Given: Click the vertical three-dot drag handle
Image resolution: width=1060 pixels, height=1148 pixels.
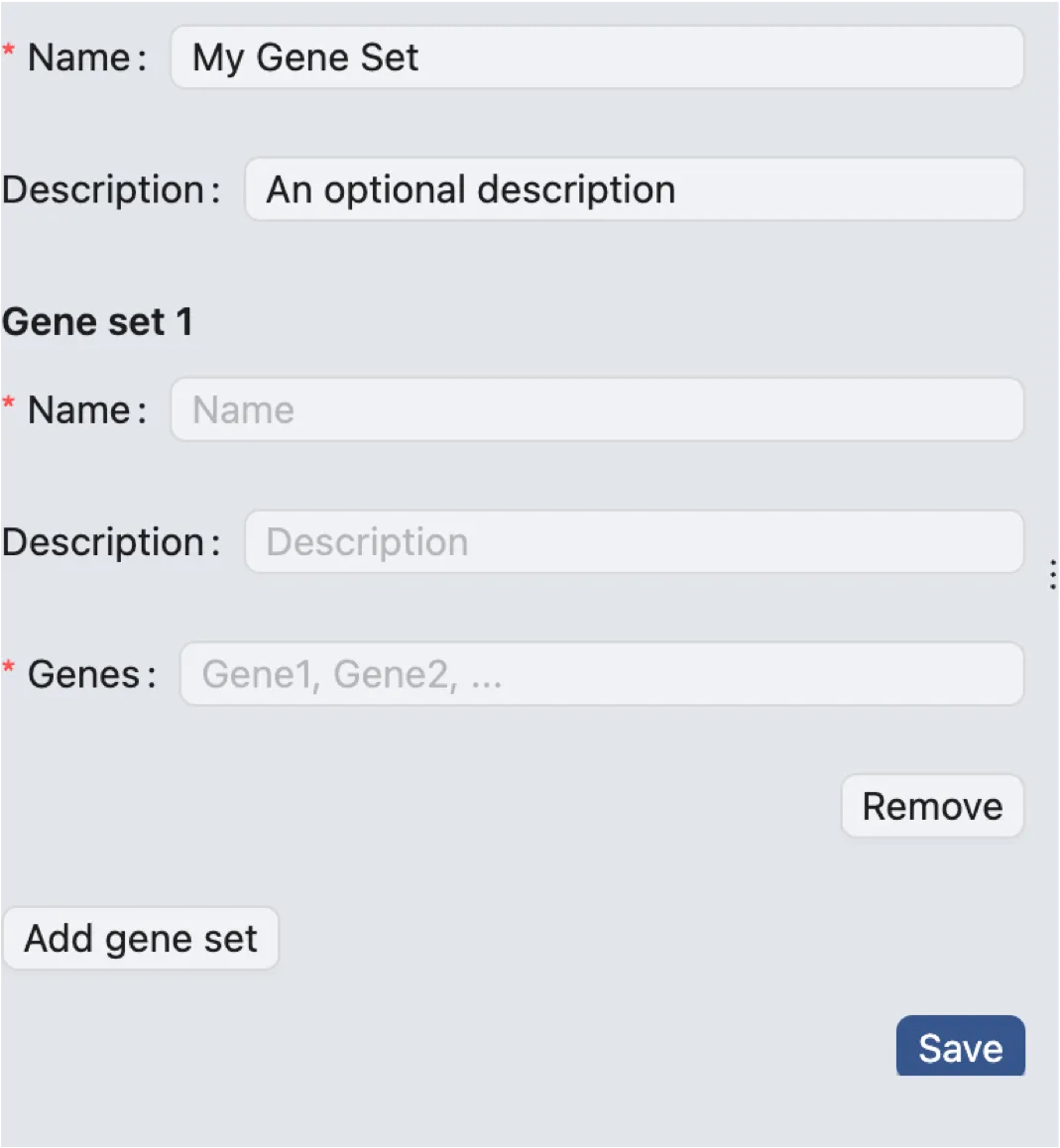Looking at the screenshot, I should 1052,575.
